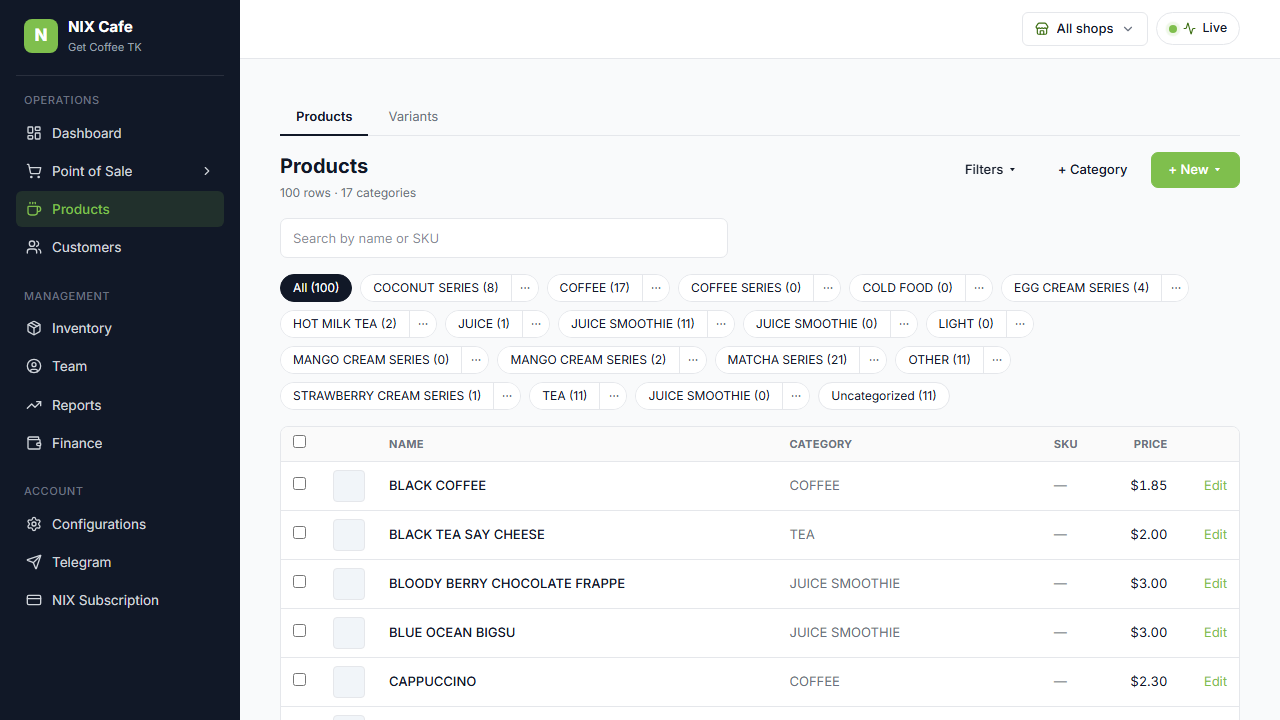This screenshot has height=720, width=1280.
Task: Open Dashboard from sidebar
Action: coord(120,133)
